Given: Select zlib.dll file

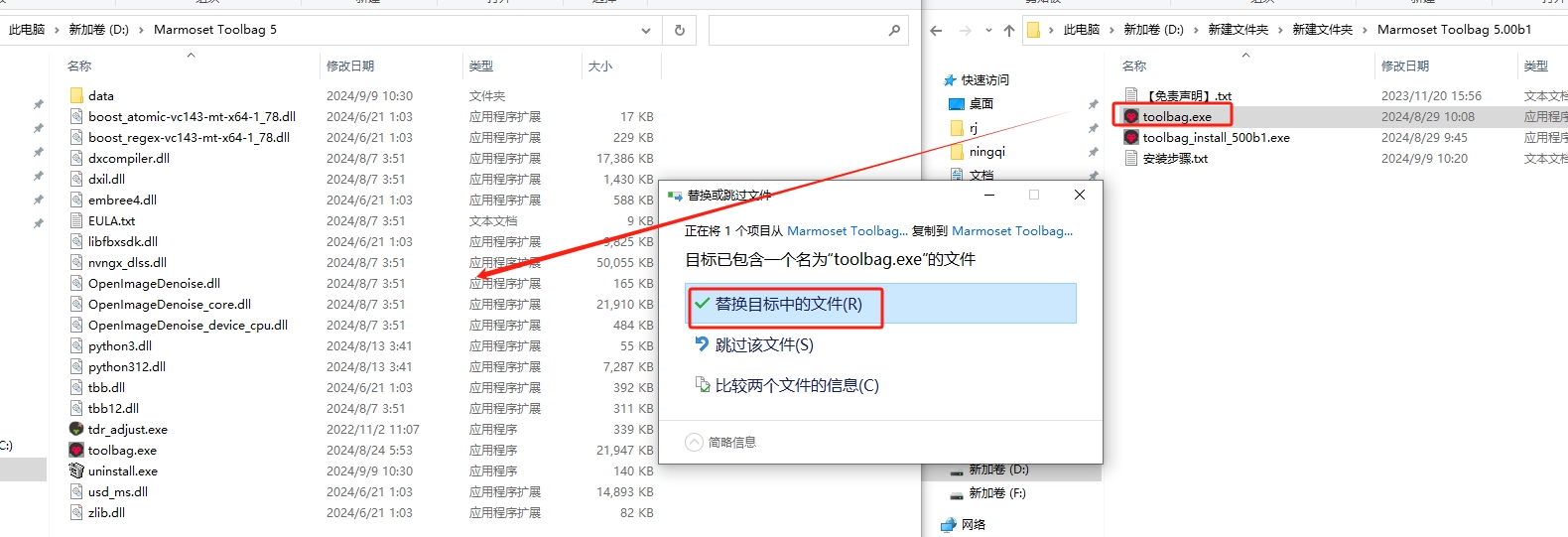Looking at the screenshot, I should [x=106, y=512].
